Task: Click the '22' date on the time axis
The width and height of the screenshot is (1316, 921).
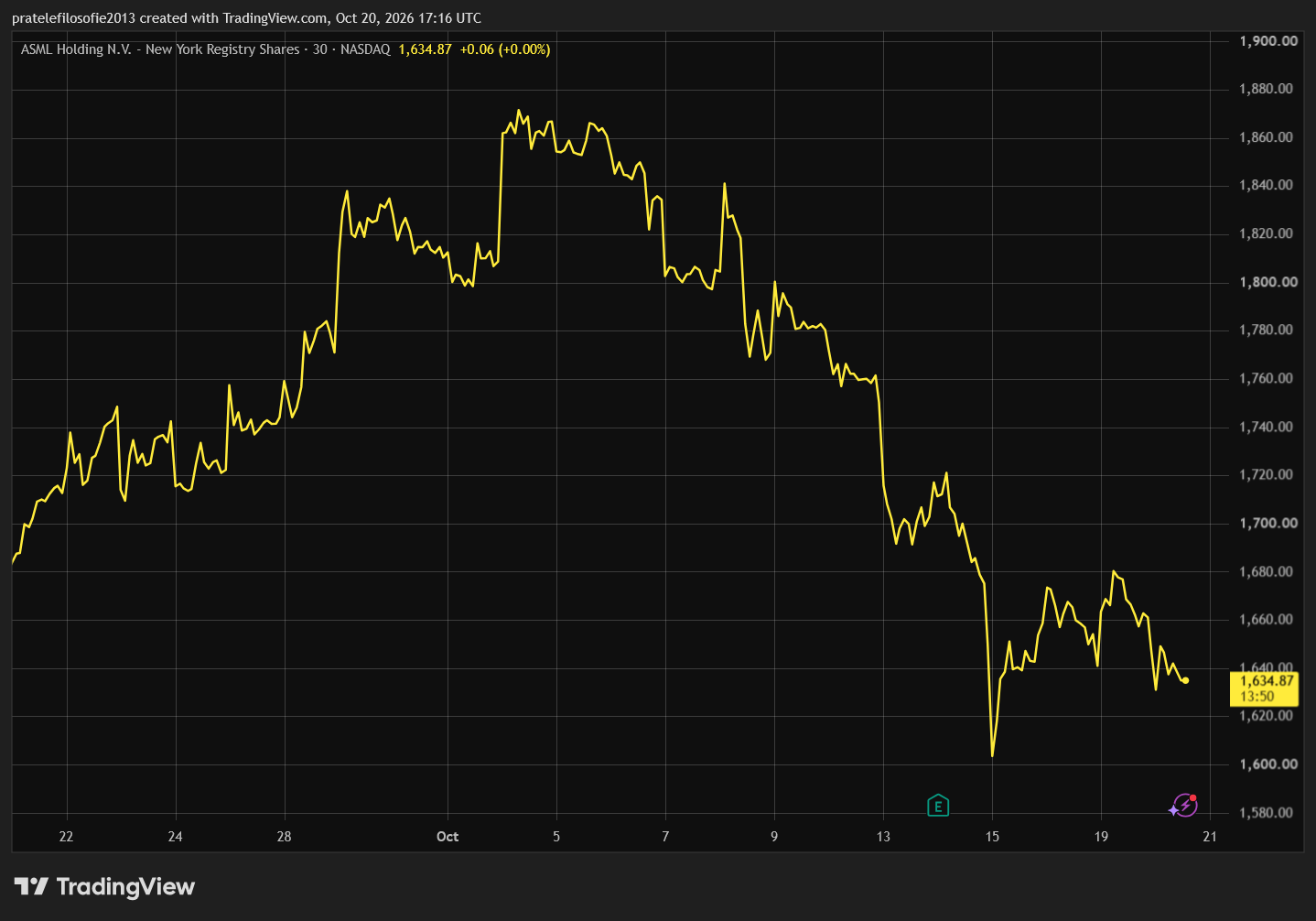Action: 66,836
